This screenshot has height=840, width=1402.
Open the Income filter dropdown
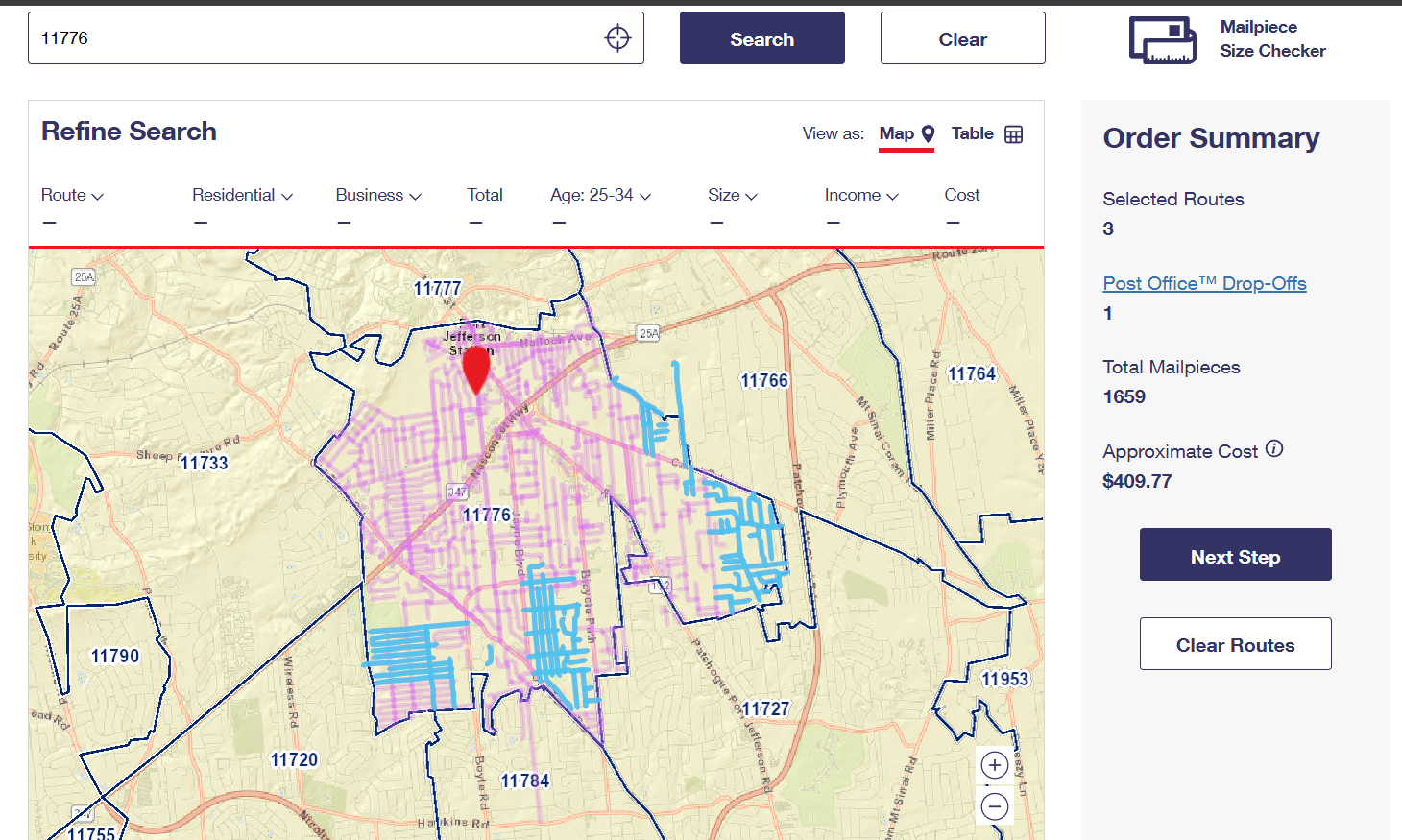tap(861, 195)
